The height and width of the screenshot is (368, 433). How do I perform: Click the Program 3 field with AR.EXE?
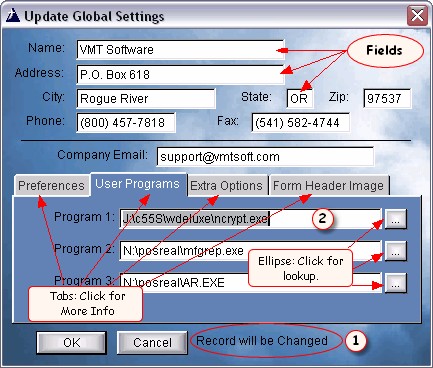[x=250, y=283]
